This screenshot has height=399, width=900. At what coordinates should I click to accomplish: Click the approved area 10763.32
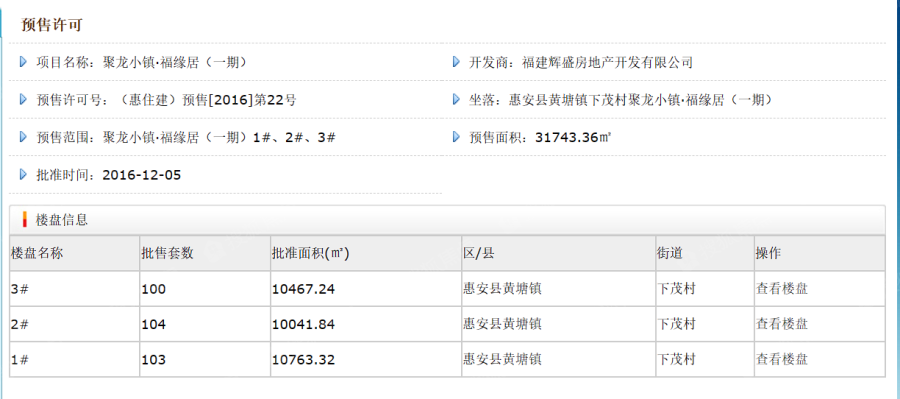[303, 360]
